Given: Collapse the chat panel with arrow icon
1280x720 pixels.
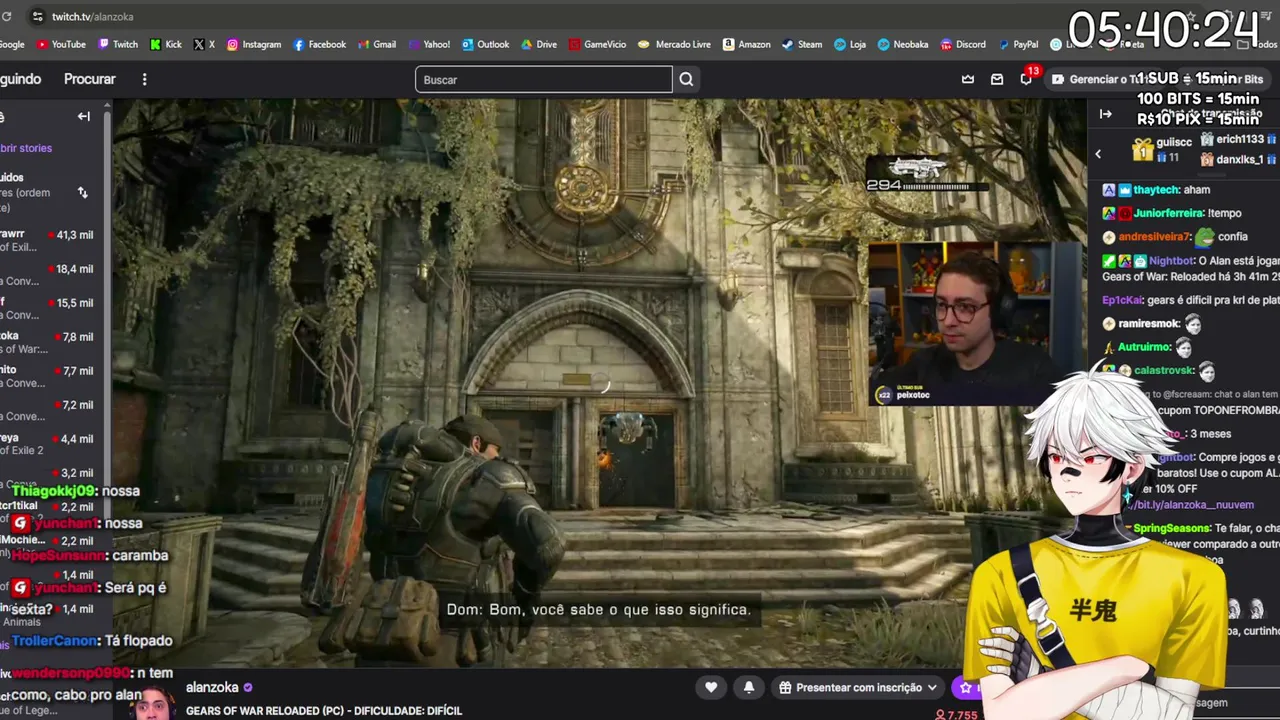Looking at the screenshot, I should pyautogui.click(x=1105, y=114).
